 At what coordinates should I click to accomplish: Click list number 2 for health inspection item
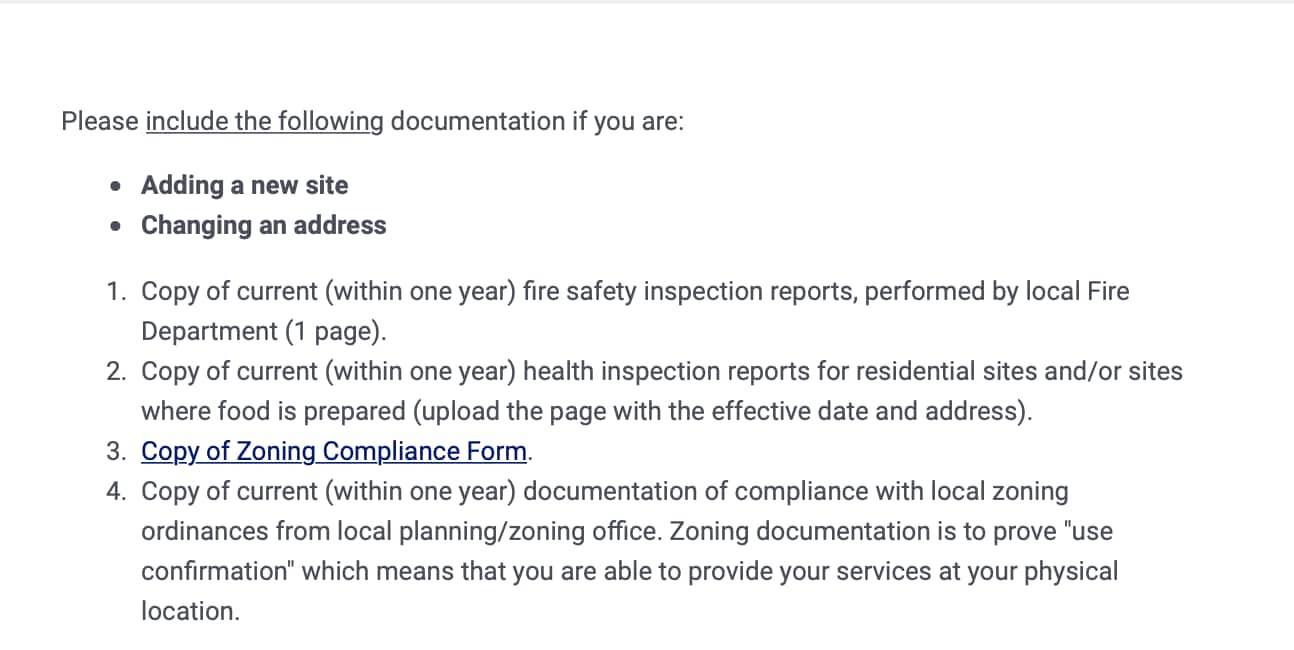tap(116, 371)
